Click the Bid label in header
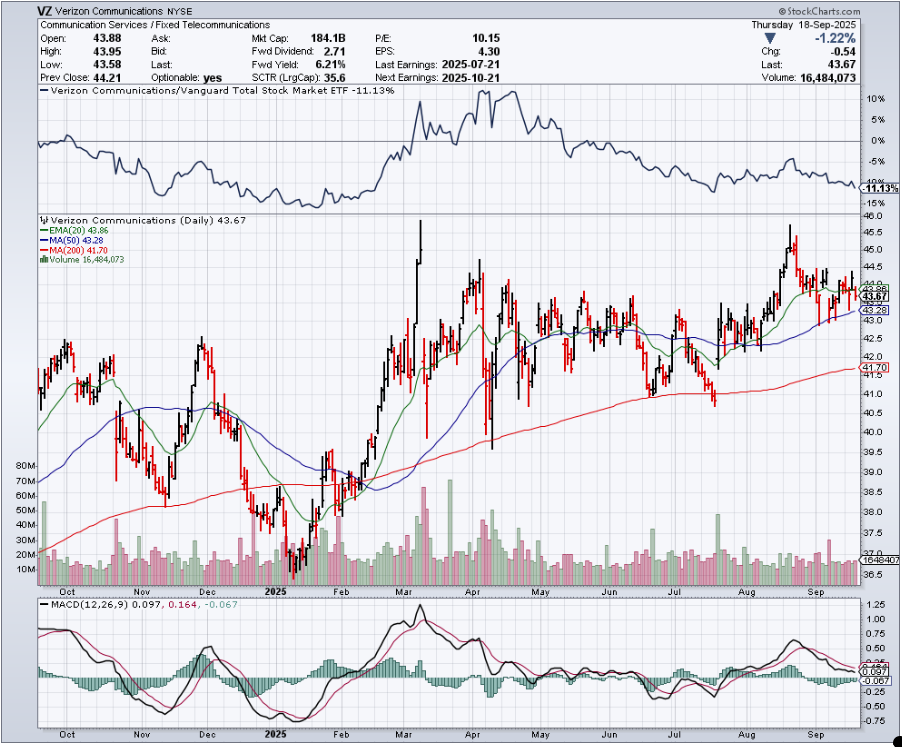The width and height of the screenshot is (902, 747). [159, 51]
